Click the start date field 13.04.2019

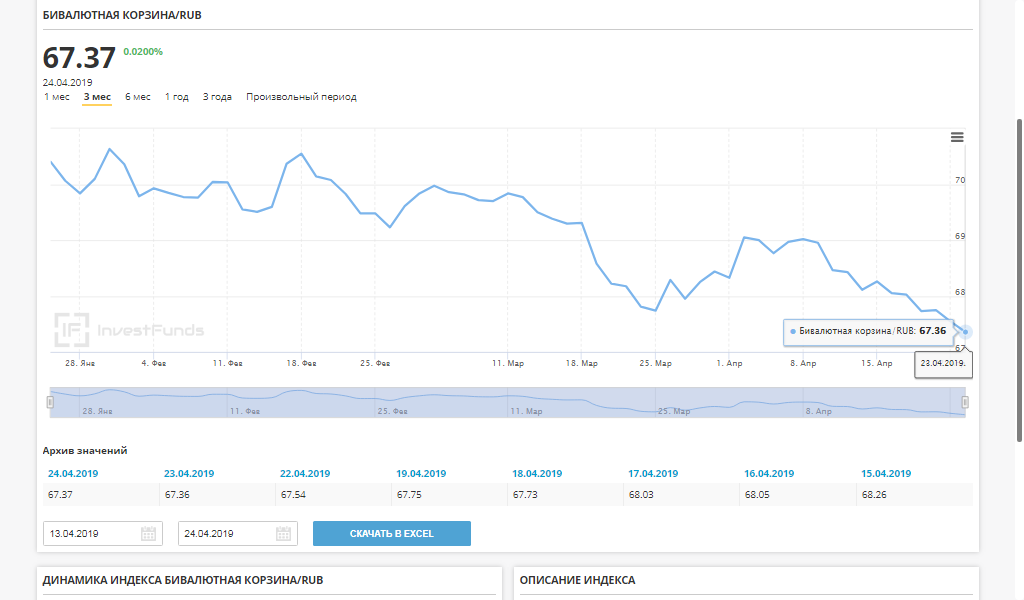[90, 534]
